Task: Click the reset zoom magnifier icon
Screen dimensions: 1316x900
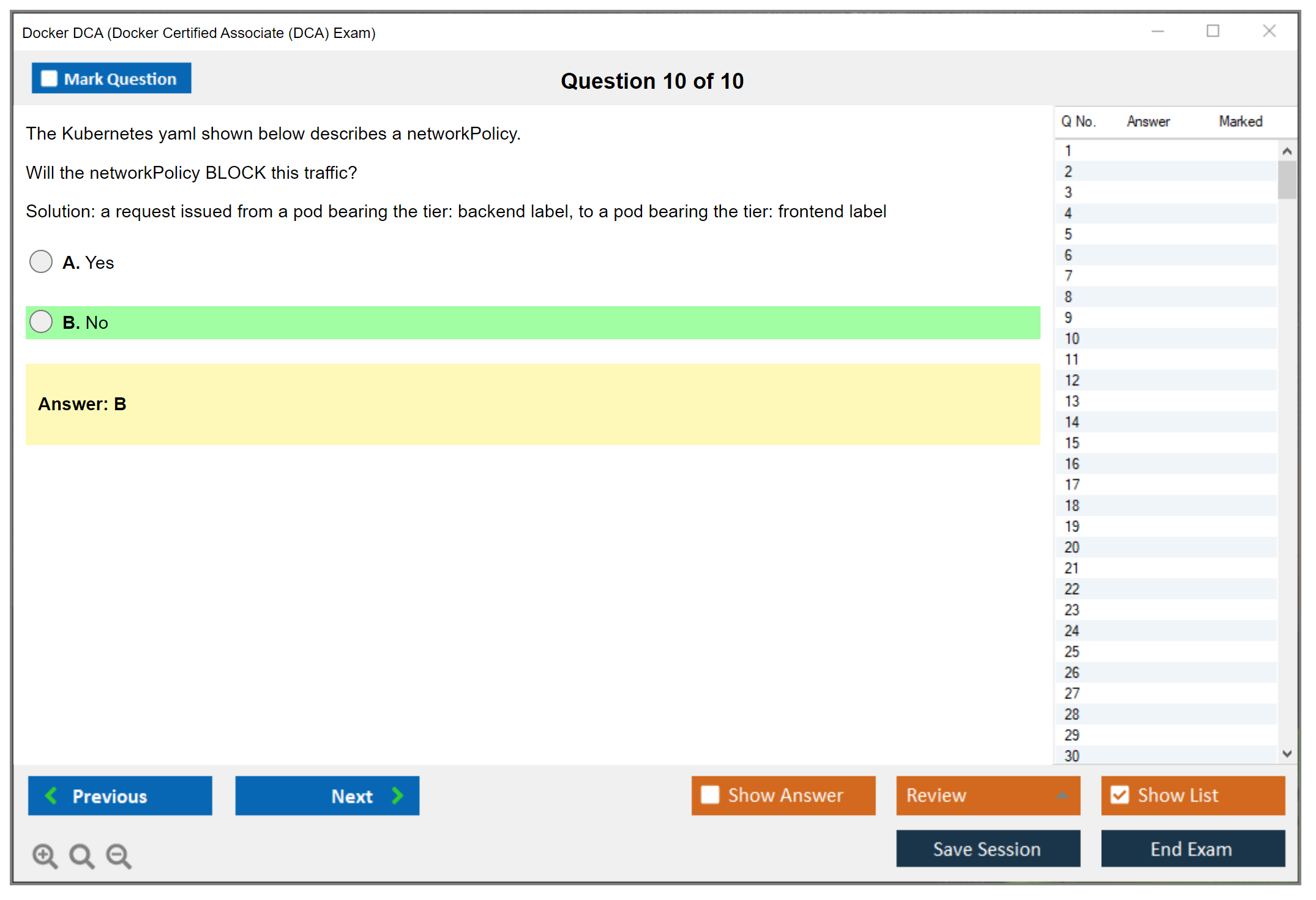Action: [81, 855]
